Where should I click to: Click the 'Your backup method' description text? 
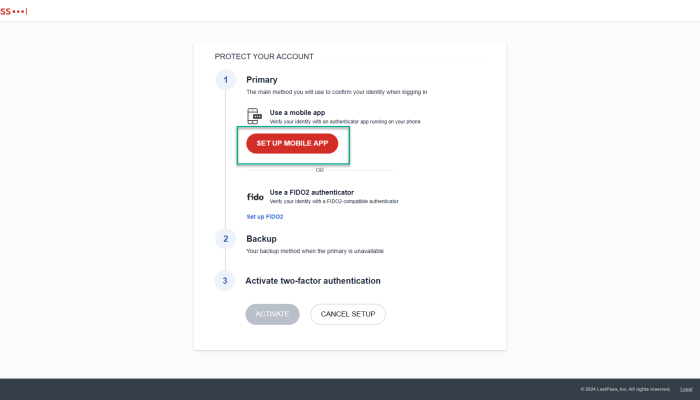click(x=315, y=251)
